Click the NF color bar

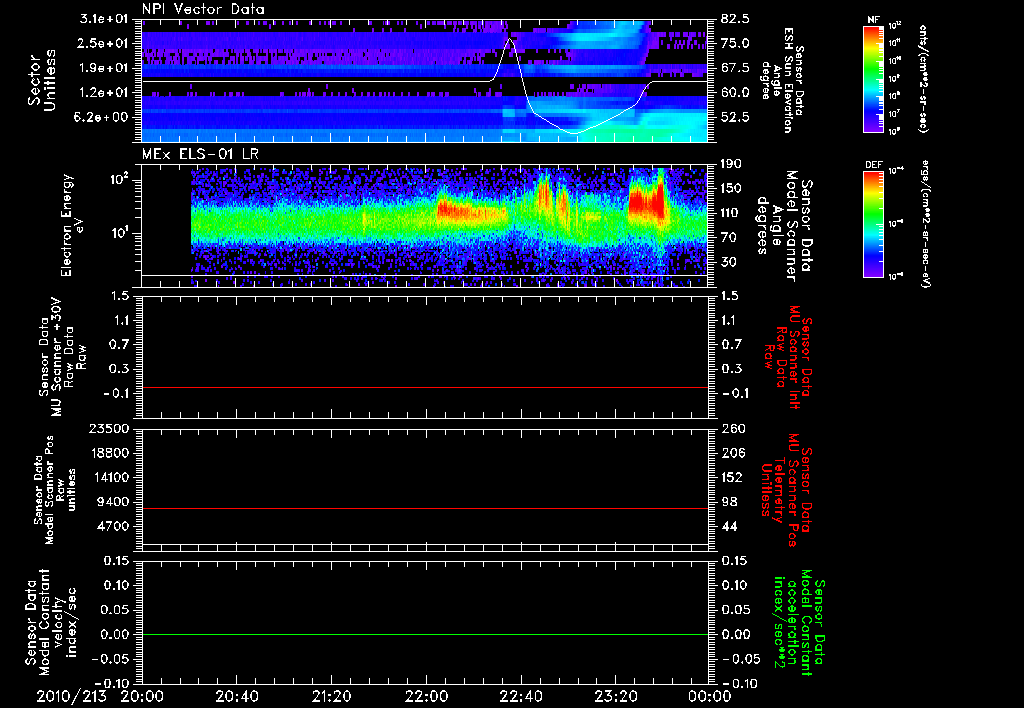click(x=874, y=78)
